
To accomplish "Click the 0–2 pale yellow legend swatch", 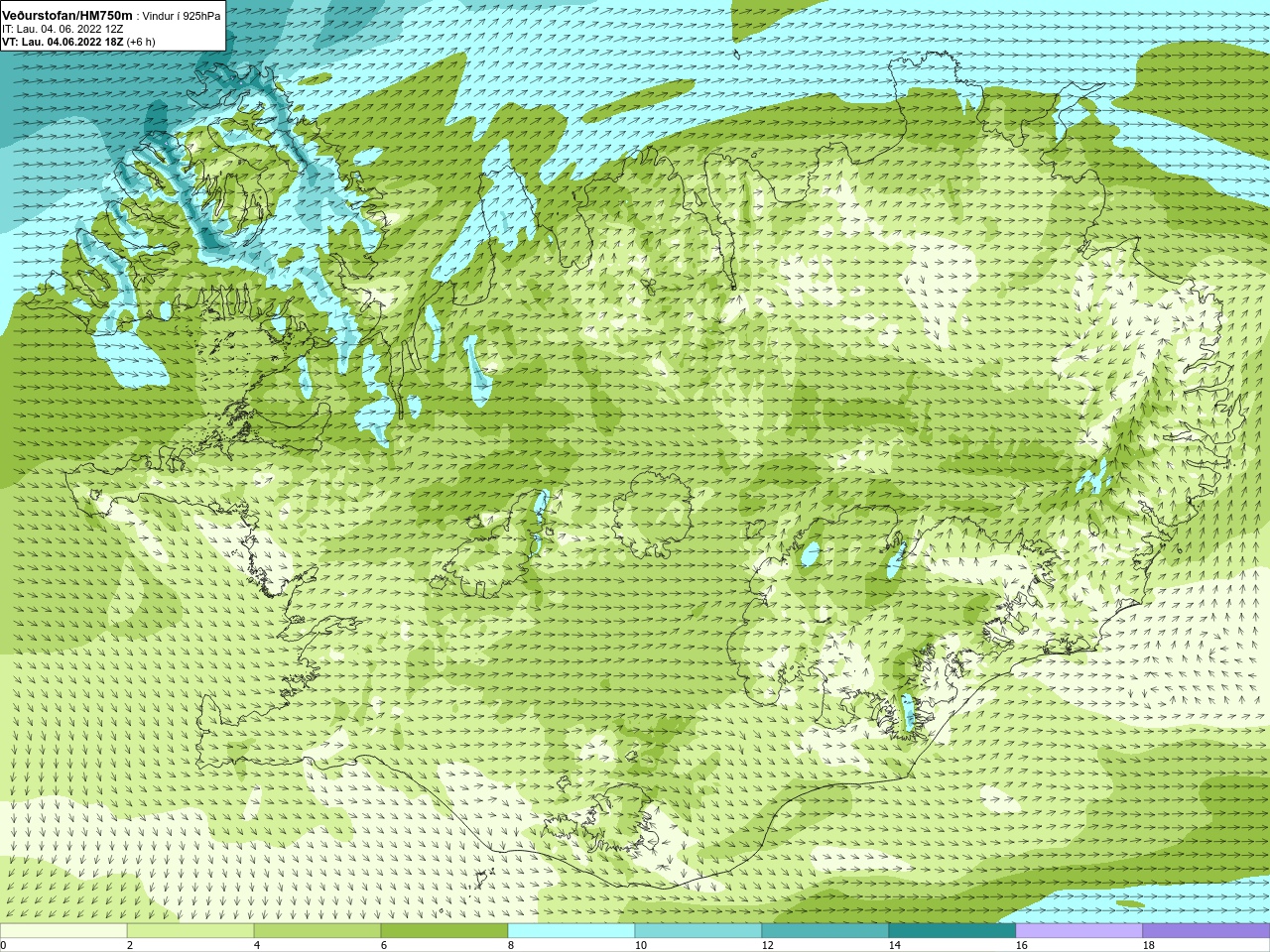I will pyautogui.click(x=63, y=931).
